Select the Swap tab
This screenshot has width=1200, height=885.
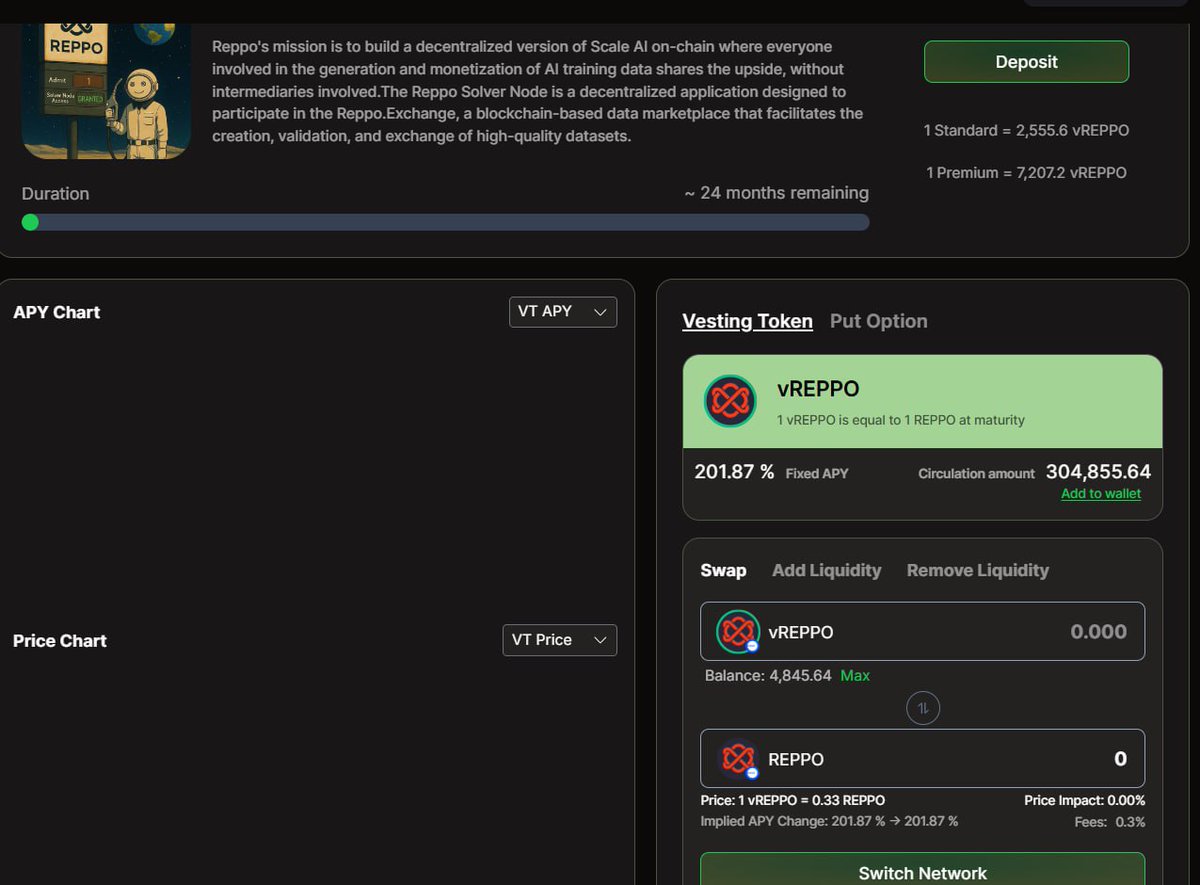click(x=723, y=570)
